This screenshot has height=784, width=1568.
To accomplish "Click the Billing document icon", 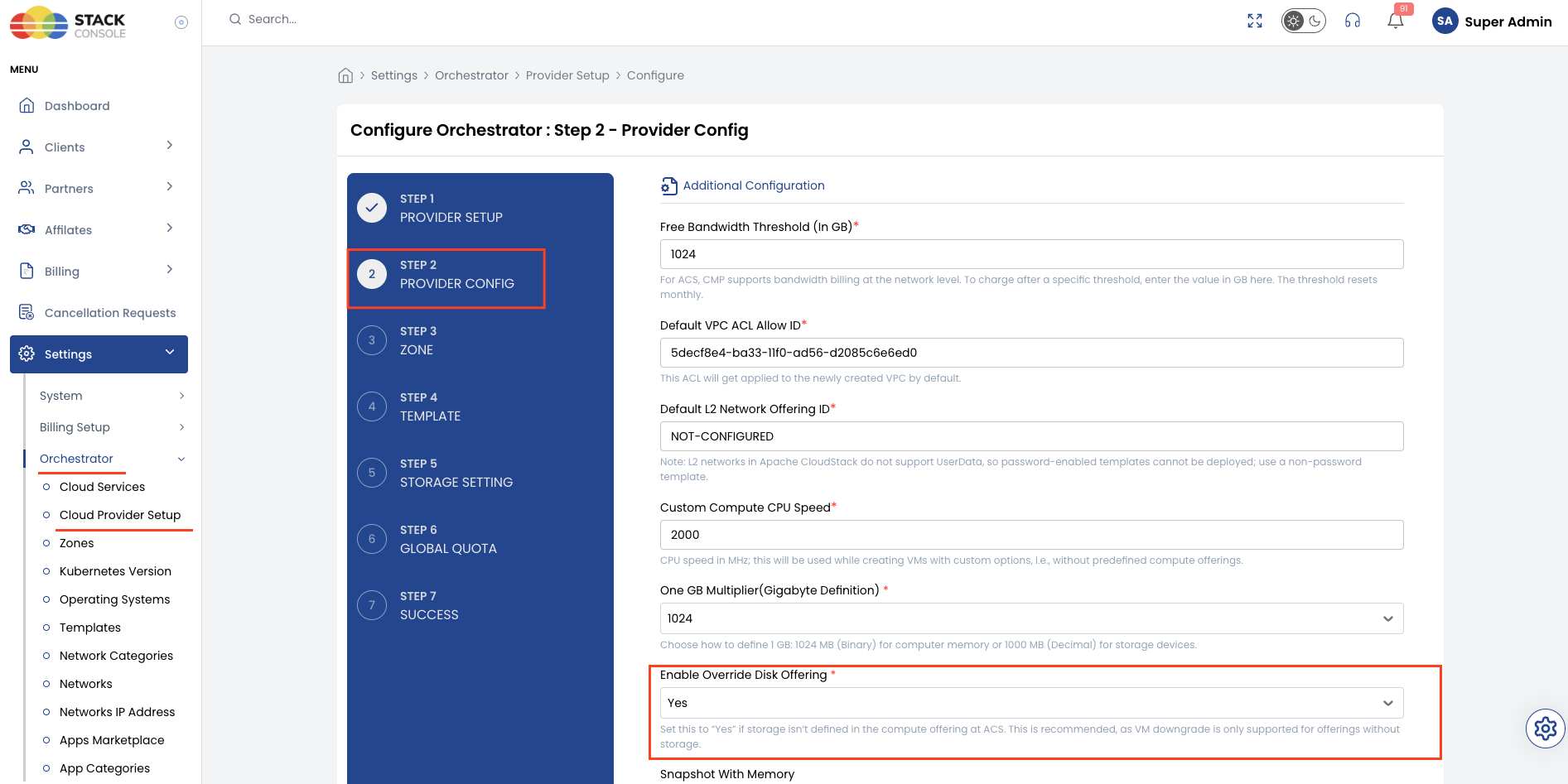I will pos(27,271).
